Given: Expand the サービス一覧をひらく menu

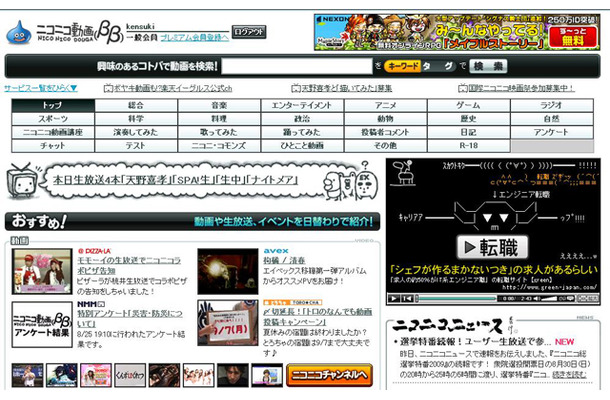Looking at the screenshot, I should coord(41,88).
